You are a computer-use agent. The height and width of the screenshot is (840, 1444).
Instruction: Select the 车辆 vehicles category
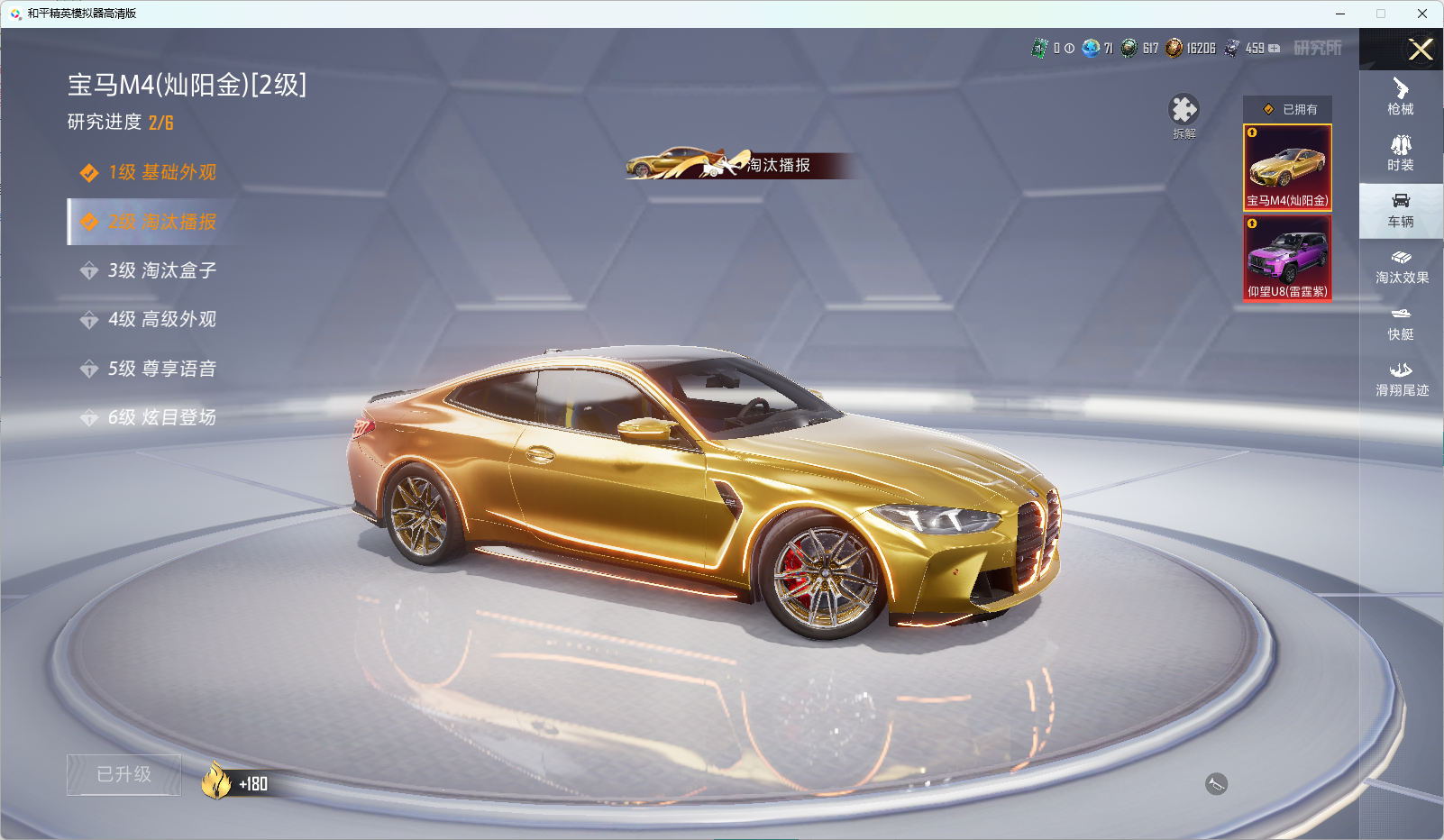point(1400,211)
